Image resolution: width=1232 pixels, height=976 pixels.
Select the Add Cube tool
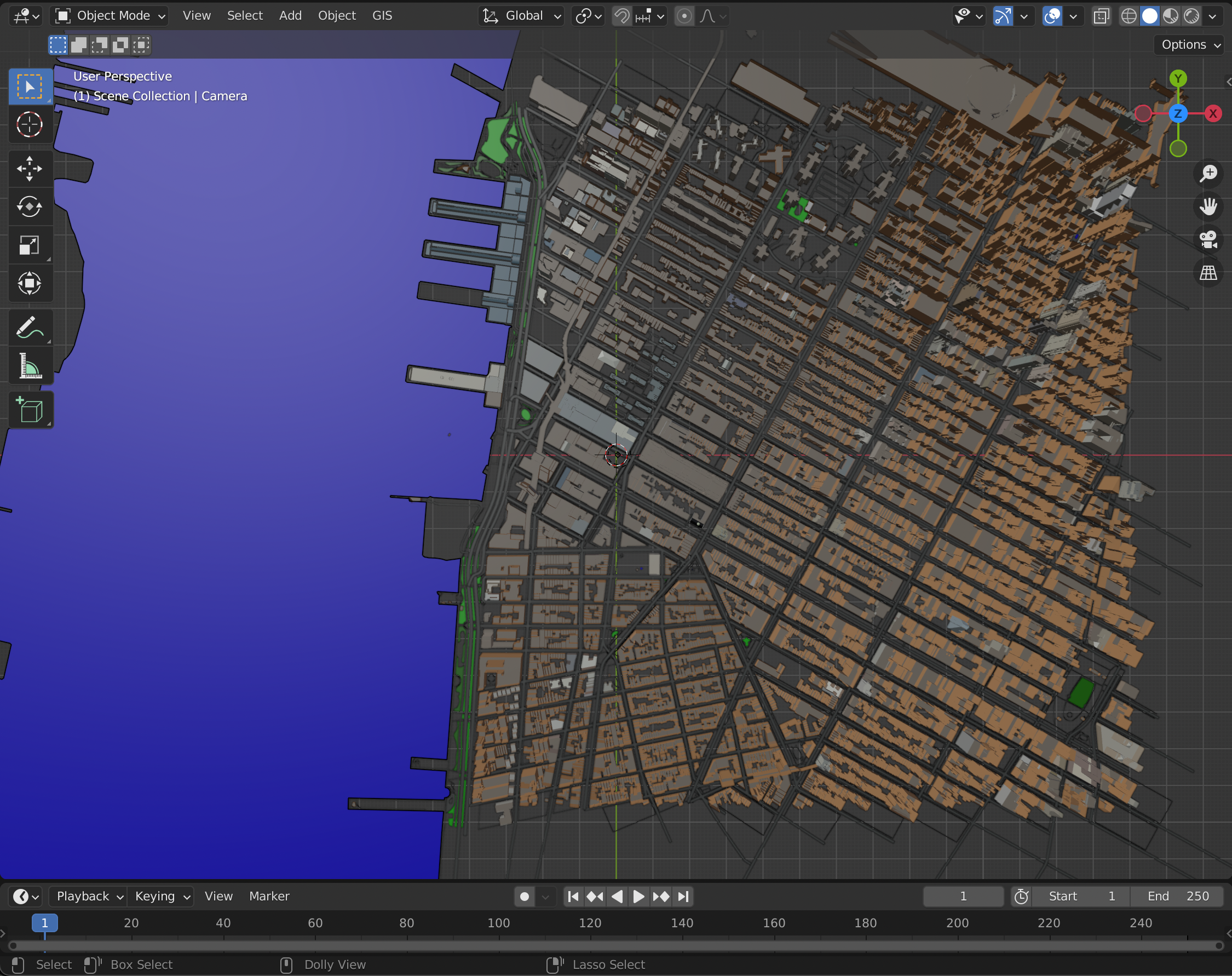point(30,410)
